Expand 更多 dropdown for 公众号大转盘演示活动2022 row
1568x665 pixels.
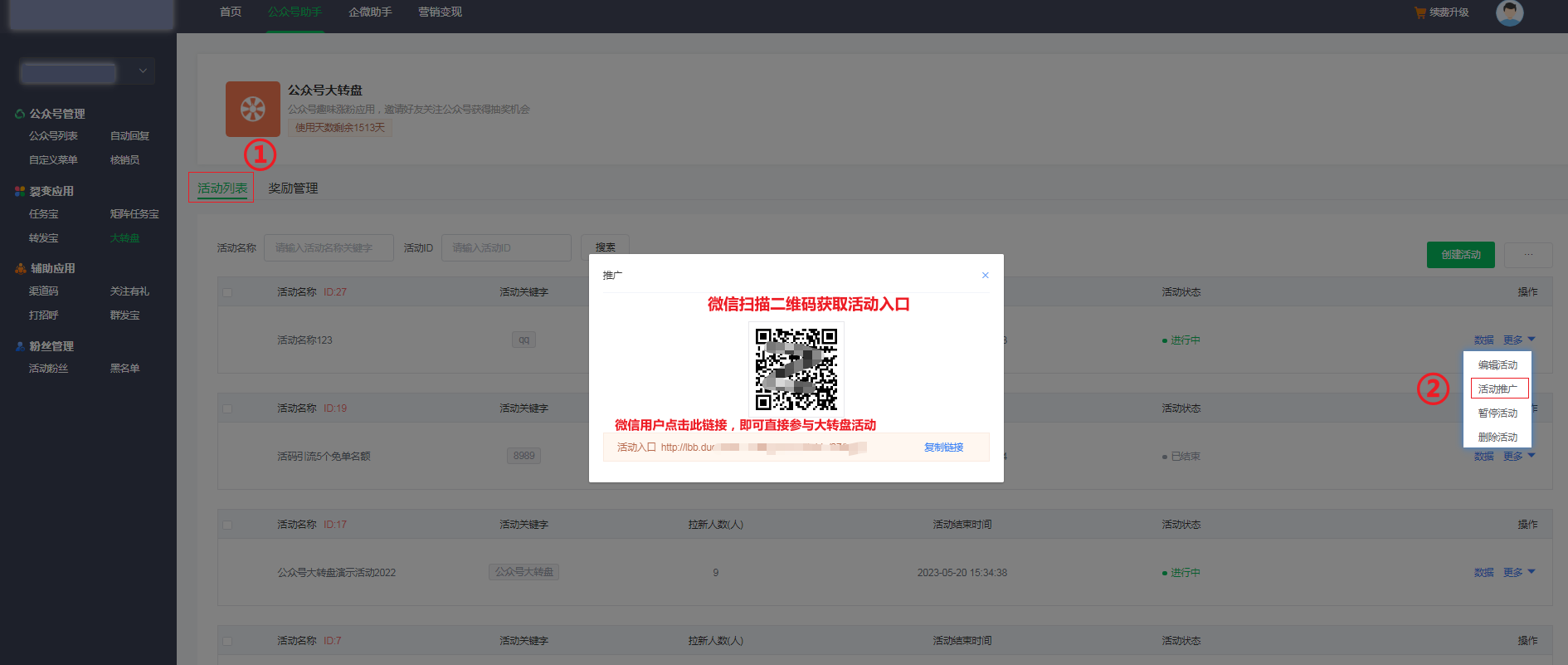click(x=1519, y=572)
